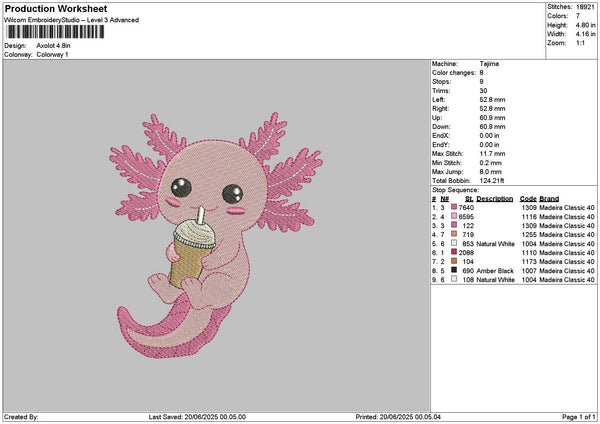Select the Amber Black swatch in stop 8
This screenshot has width=600, height=424.
454,270
